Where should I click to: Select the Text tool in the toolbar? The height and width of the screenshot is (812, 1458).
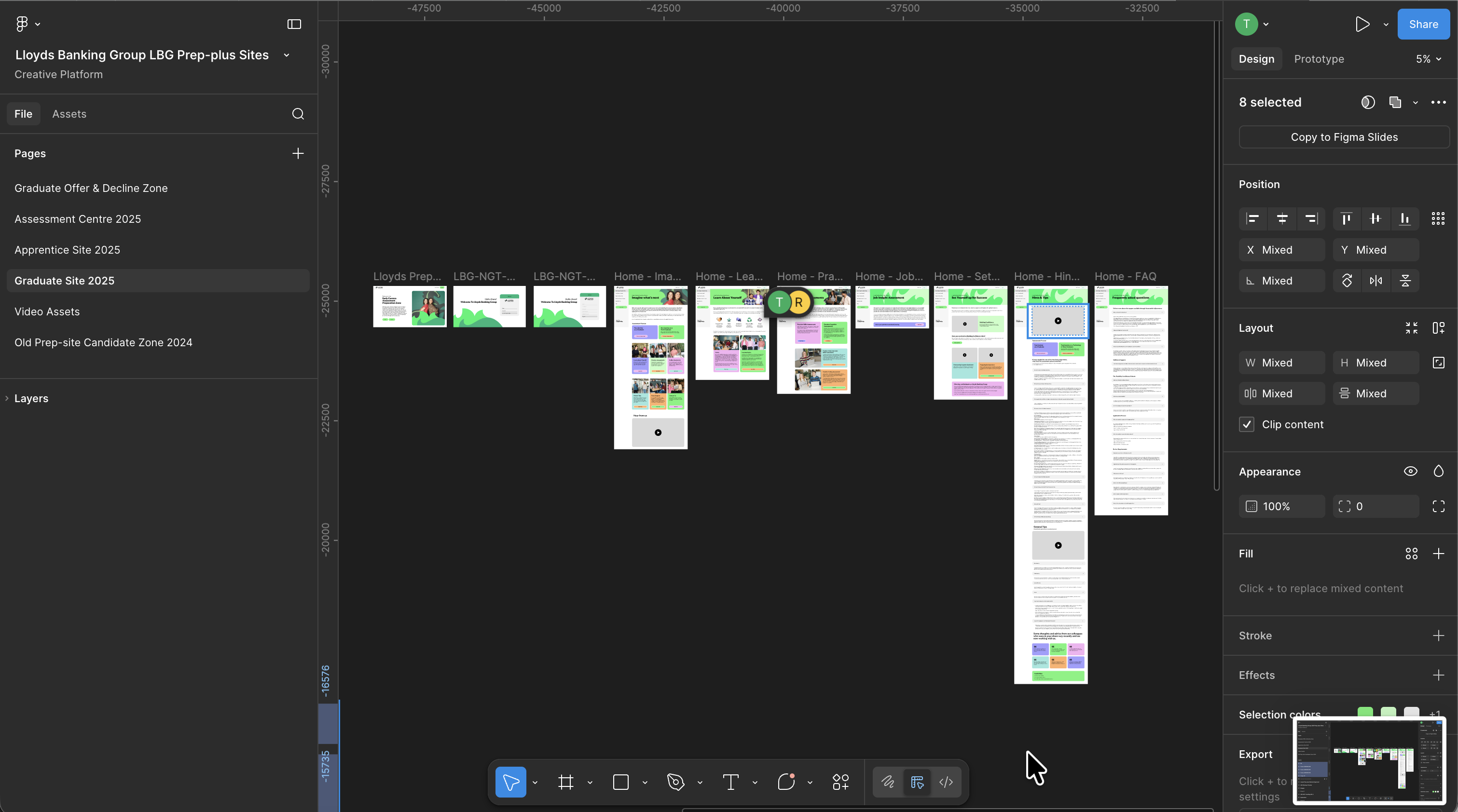click(x=731, y=782)
